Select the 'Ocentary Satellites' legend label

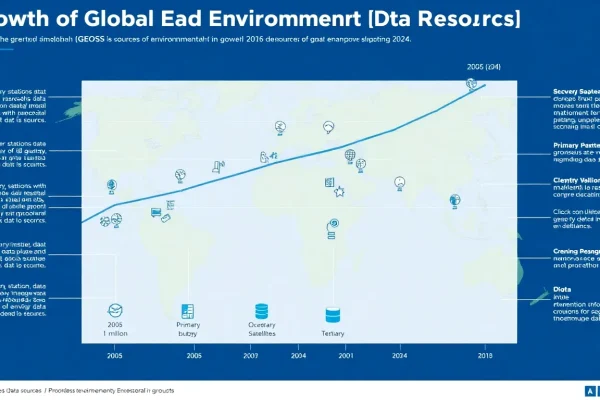[x=262, y=329]
